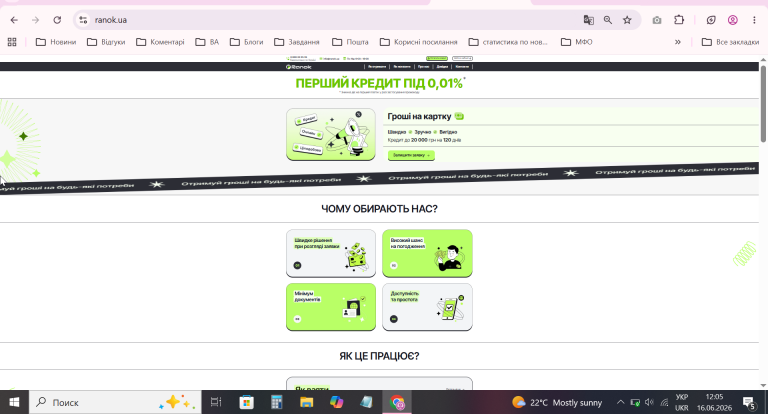Open the zoom magnifier in address bar
Viewport: 768px width, 414px height.
point(608,20)
